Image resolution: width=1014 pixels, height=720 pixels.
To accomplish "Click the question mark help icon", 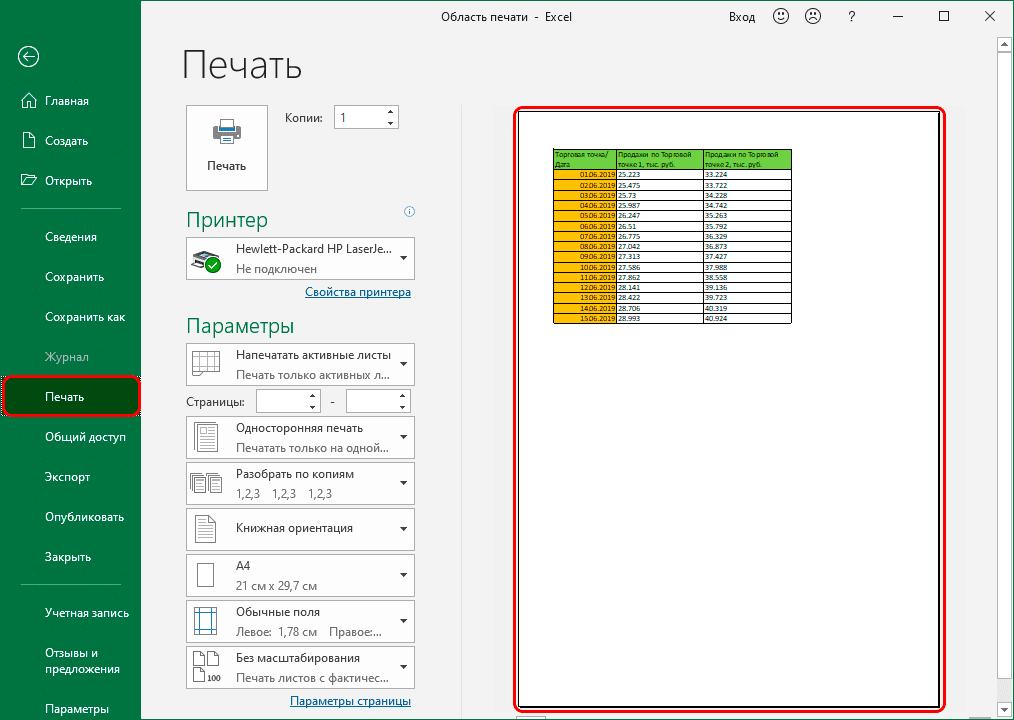I will (851, 17).
